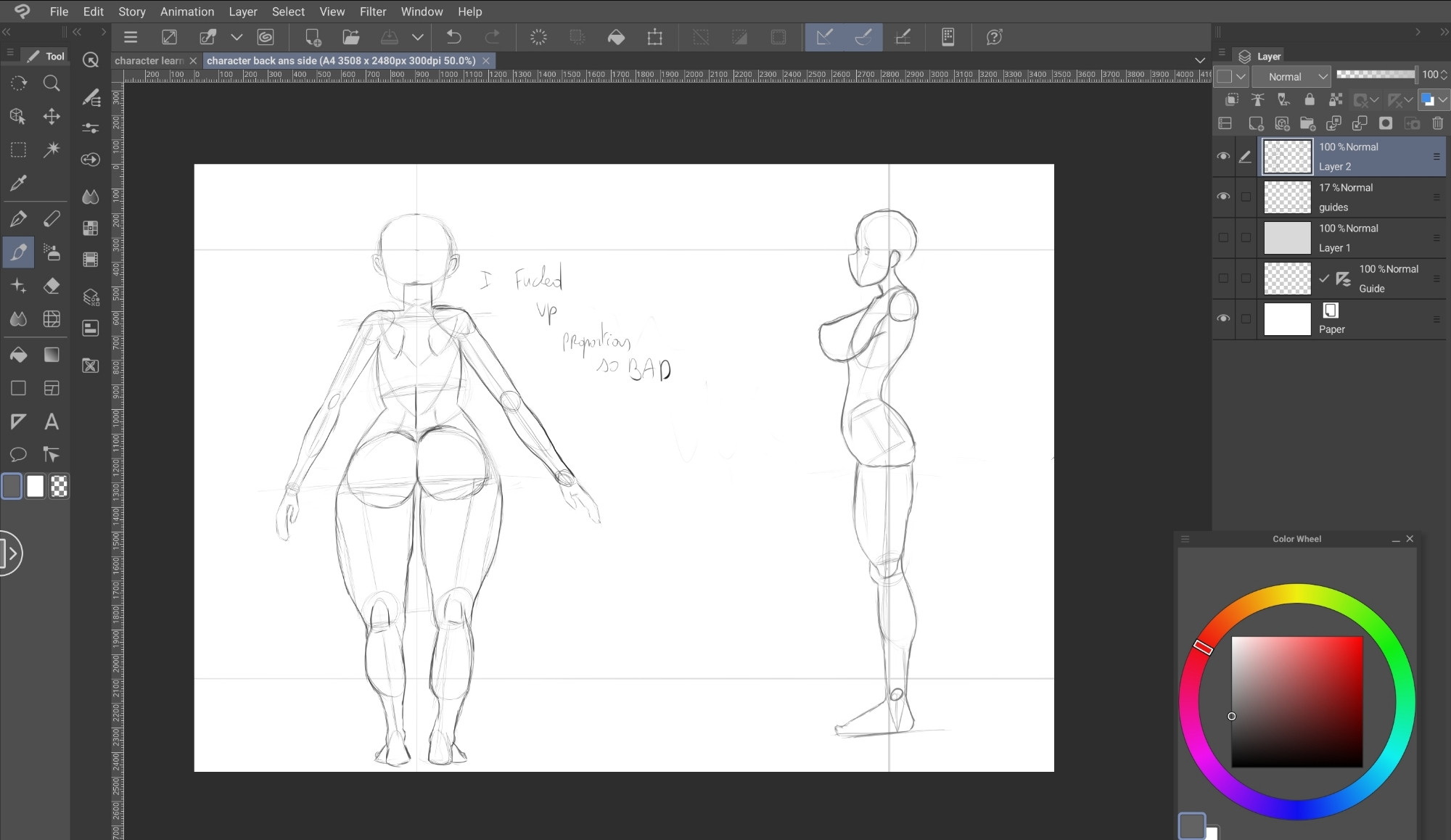This screenshot has height=840, width=1451.
Task: Select the Auto select magic wand tool
Action: click(52, 149)
